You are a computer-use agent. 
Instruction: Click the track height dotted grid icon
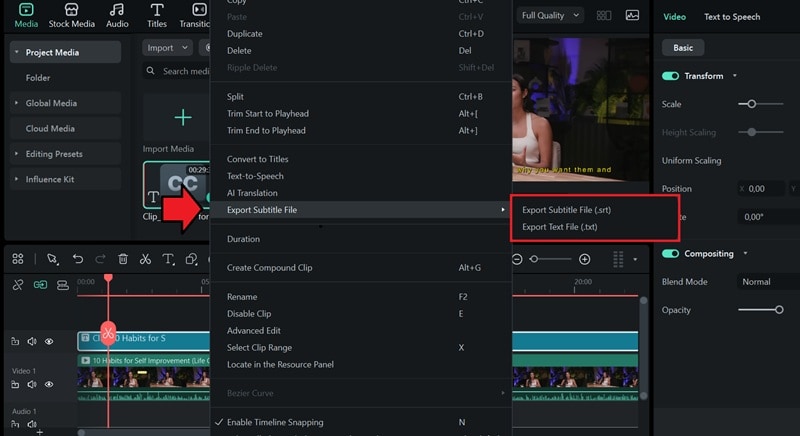[x=618, y=259]
